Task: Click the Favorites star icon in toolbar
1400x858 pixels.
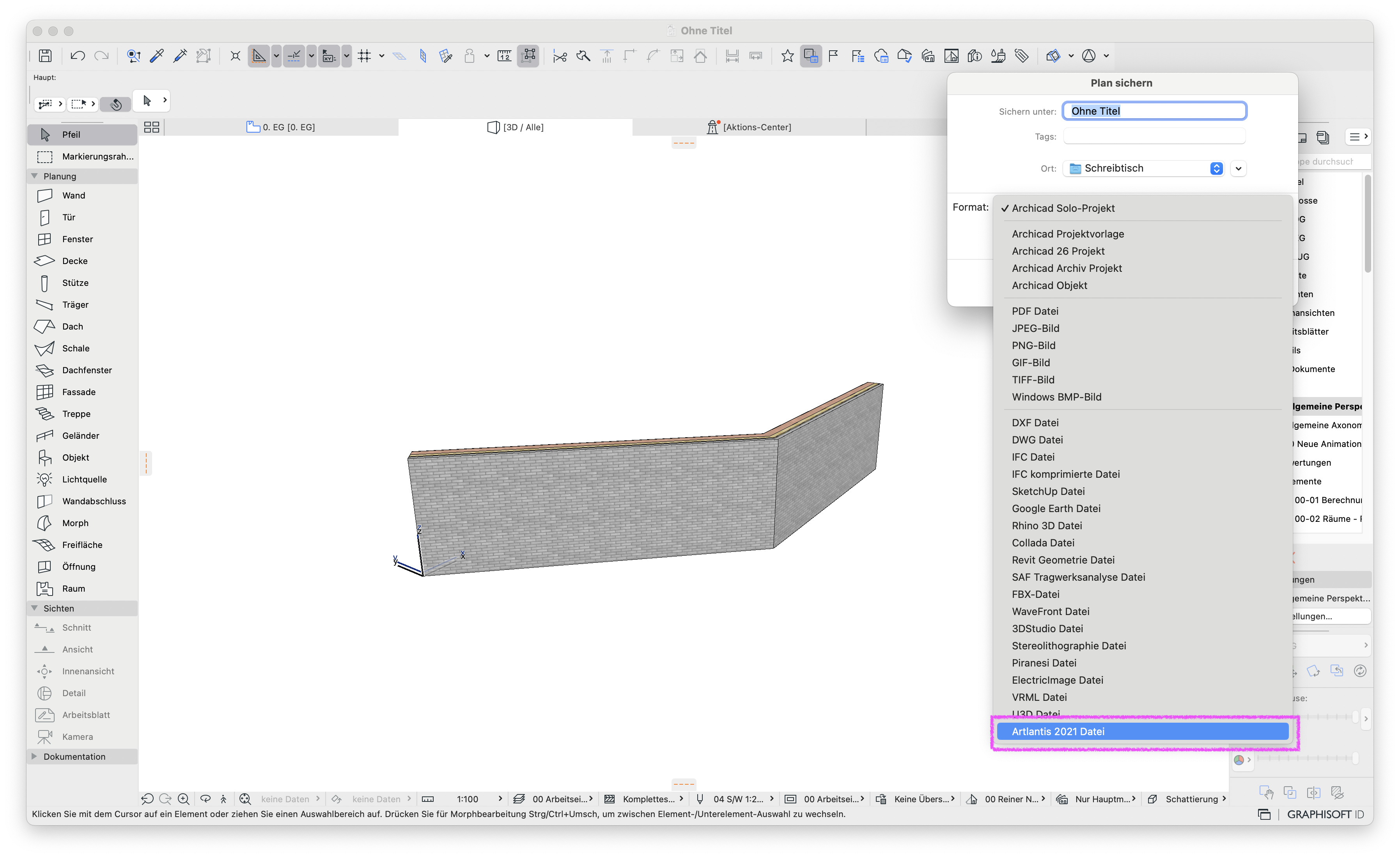Action: 787,56
